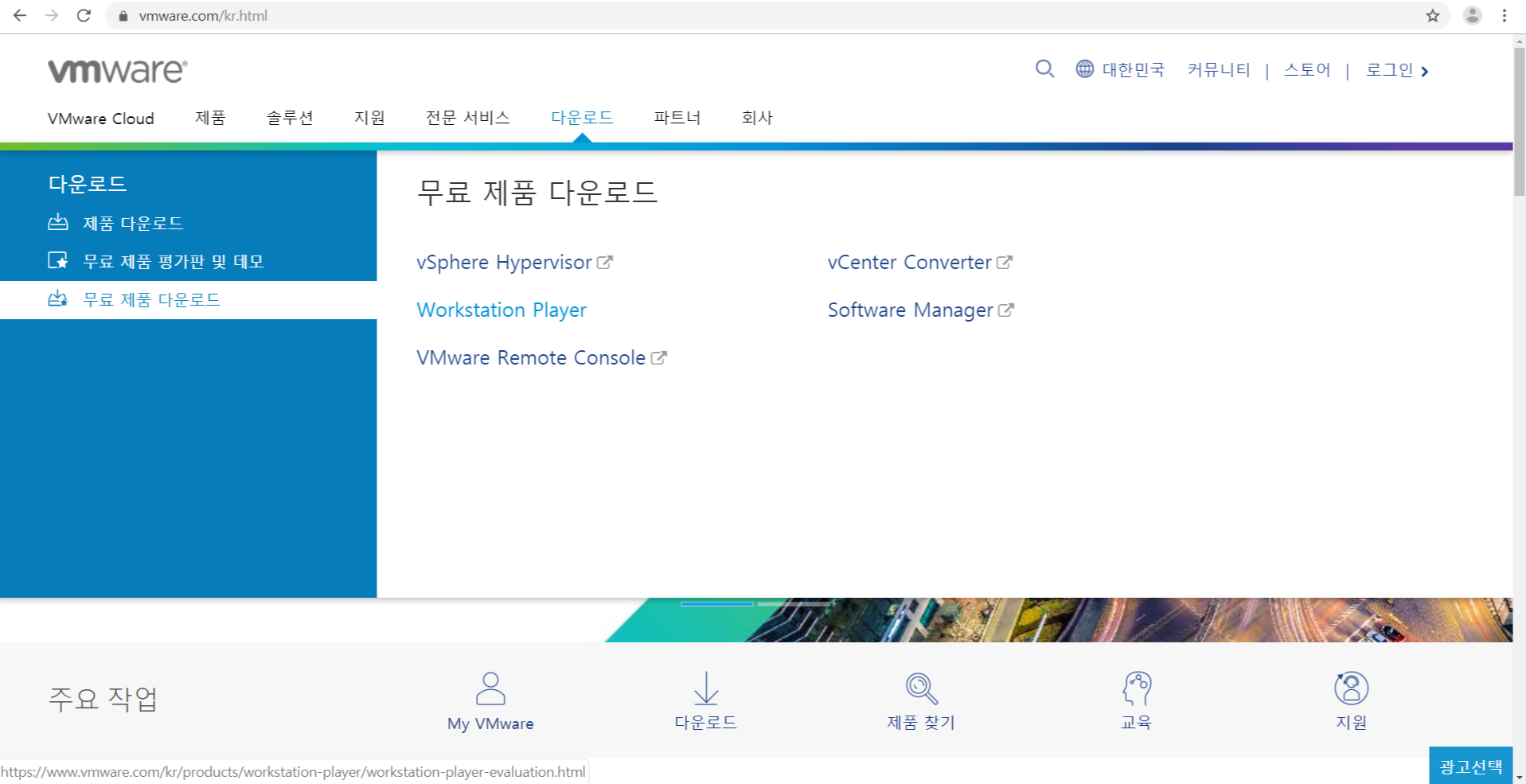
Task: Open the VMware Cloud menu
Action: pos(101,119)
